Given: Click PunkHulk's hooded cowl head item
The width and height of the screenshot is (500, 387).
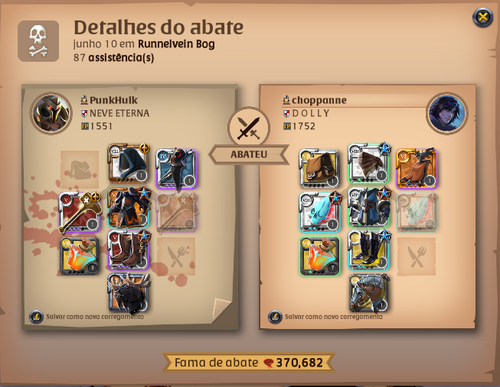Looking at the screenshot, I should click(128, 163).
